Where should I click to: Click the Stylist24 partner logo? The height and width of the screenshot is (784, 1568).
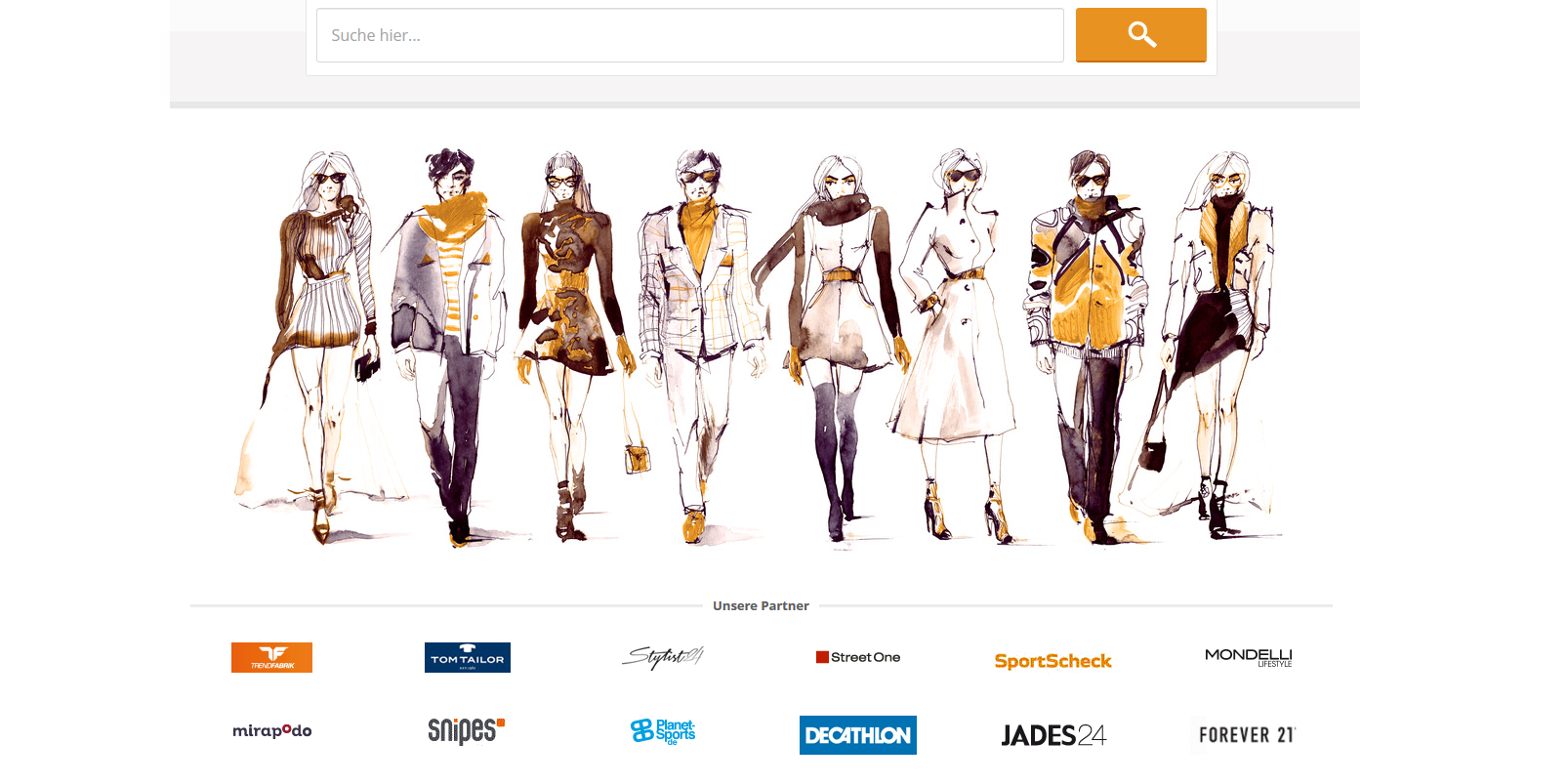coord(663,657)
